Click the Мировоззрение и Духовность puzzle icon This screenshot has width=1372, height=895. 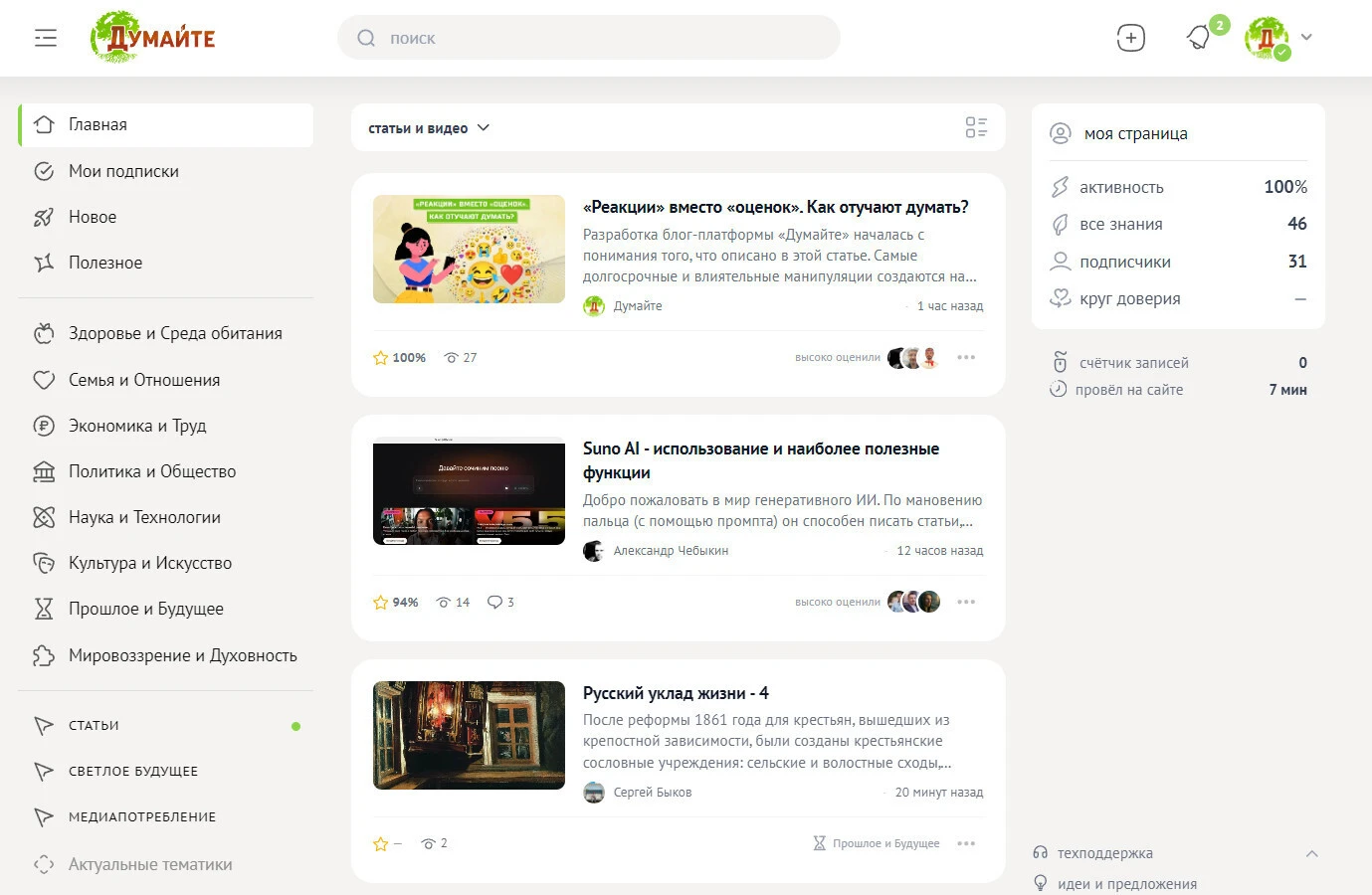44,655
